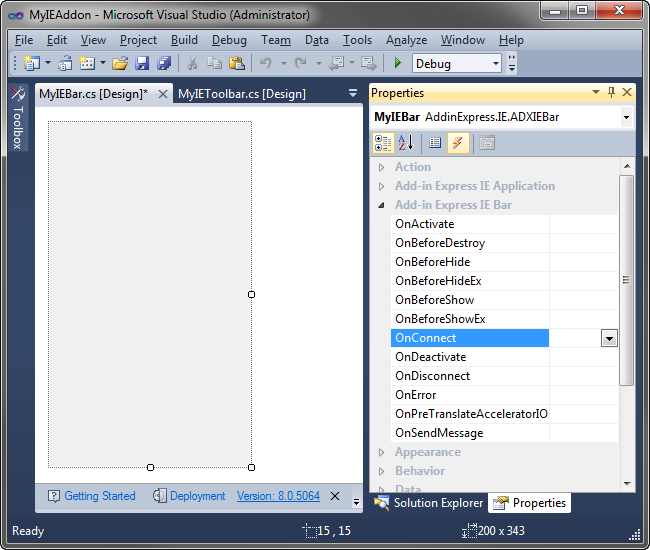
Task: Open New Project dropdown arrow
Action: tap(48, 63)
